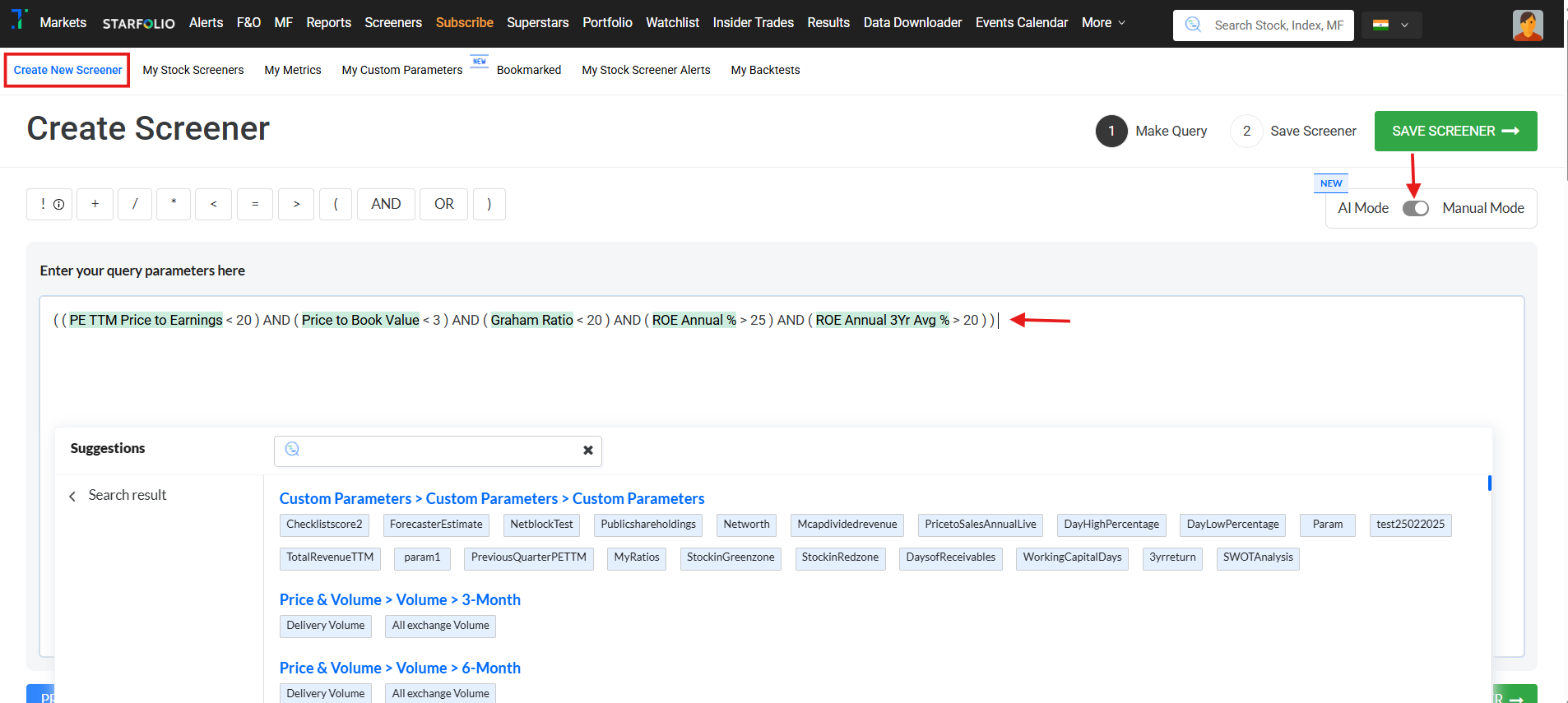The width and height of the screenshot is (1568, 703).
Task: Select step 2 Save Screener
Action: tap(1293, 131)
